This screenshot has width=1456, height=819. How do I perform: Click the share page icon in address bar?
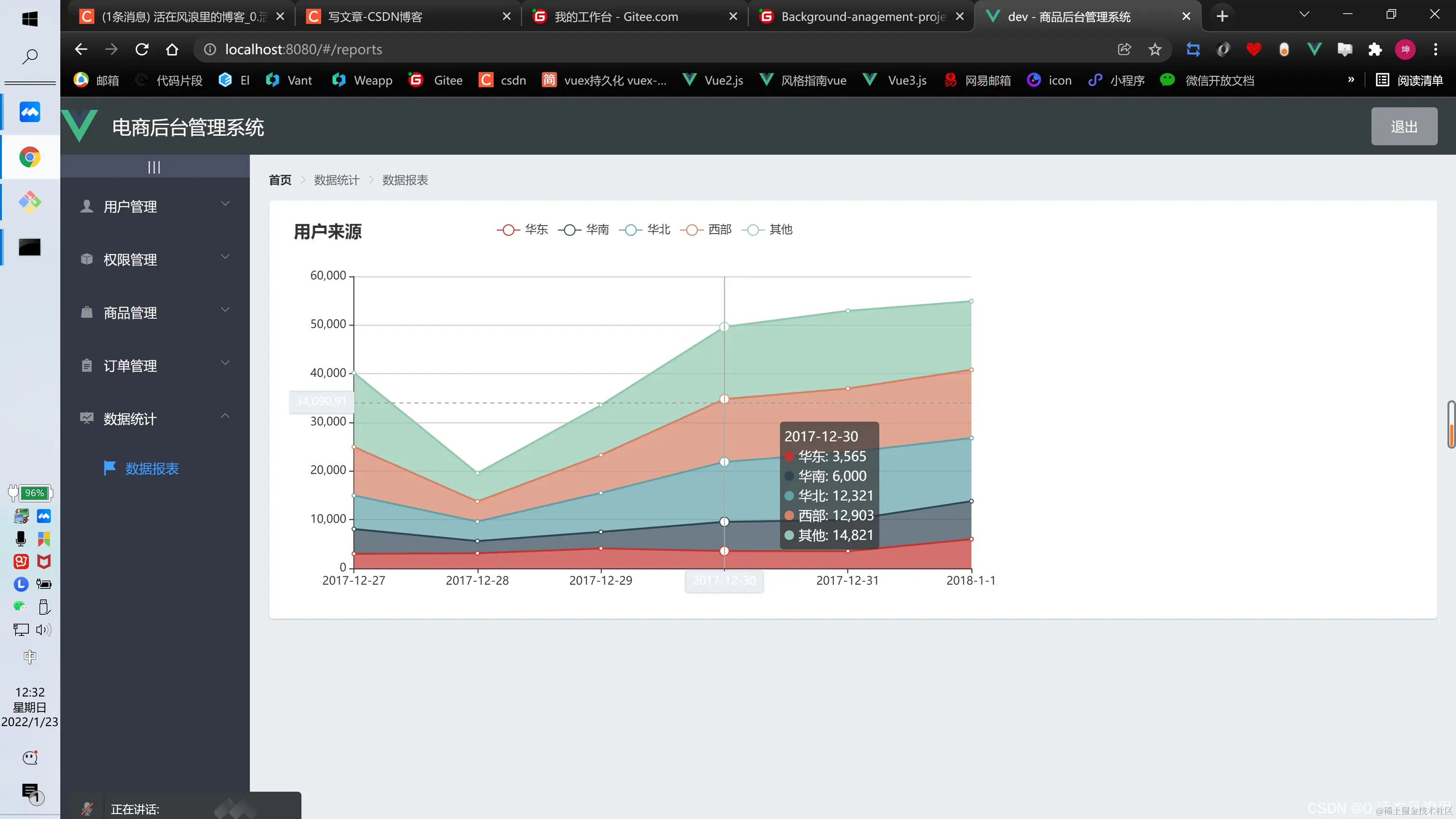click(x=1124, y=50)
